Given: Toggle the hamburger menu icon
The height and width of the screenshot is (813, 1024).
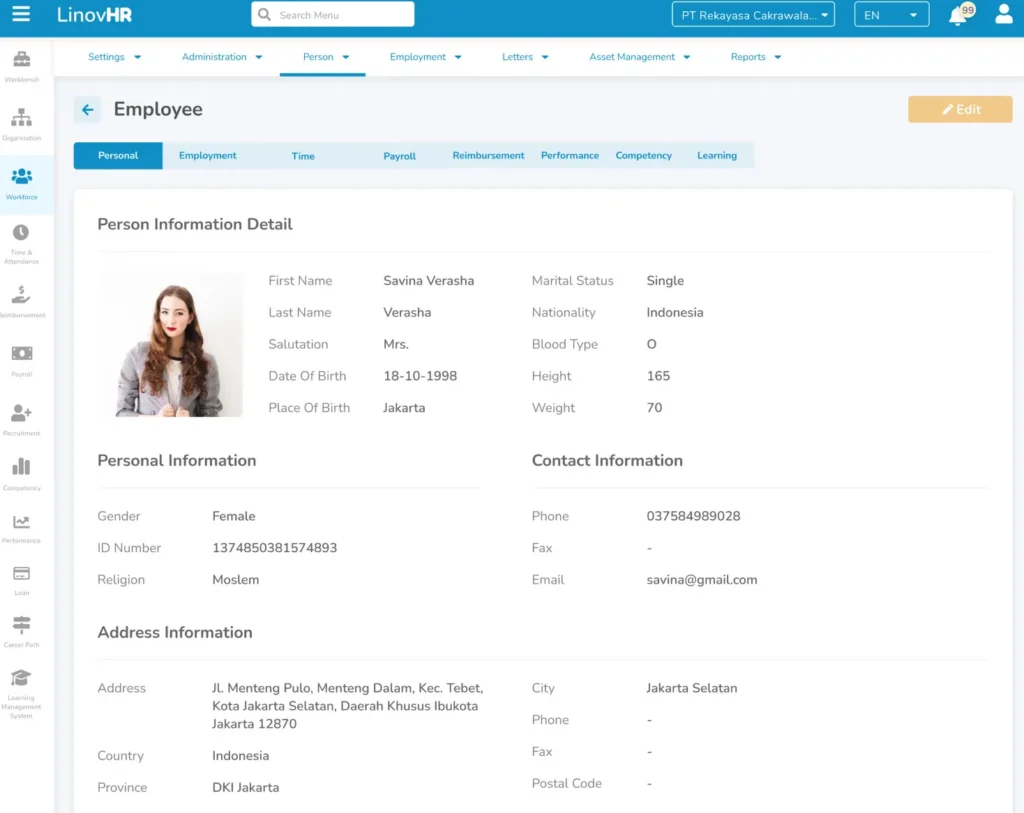Looking at the screenshot, I should click(x=20, y=15).
